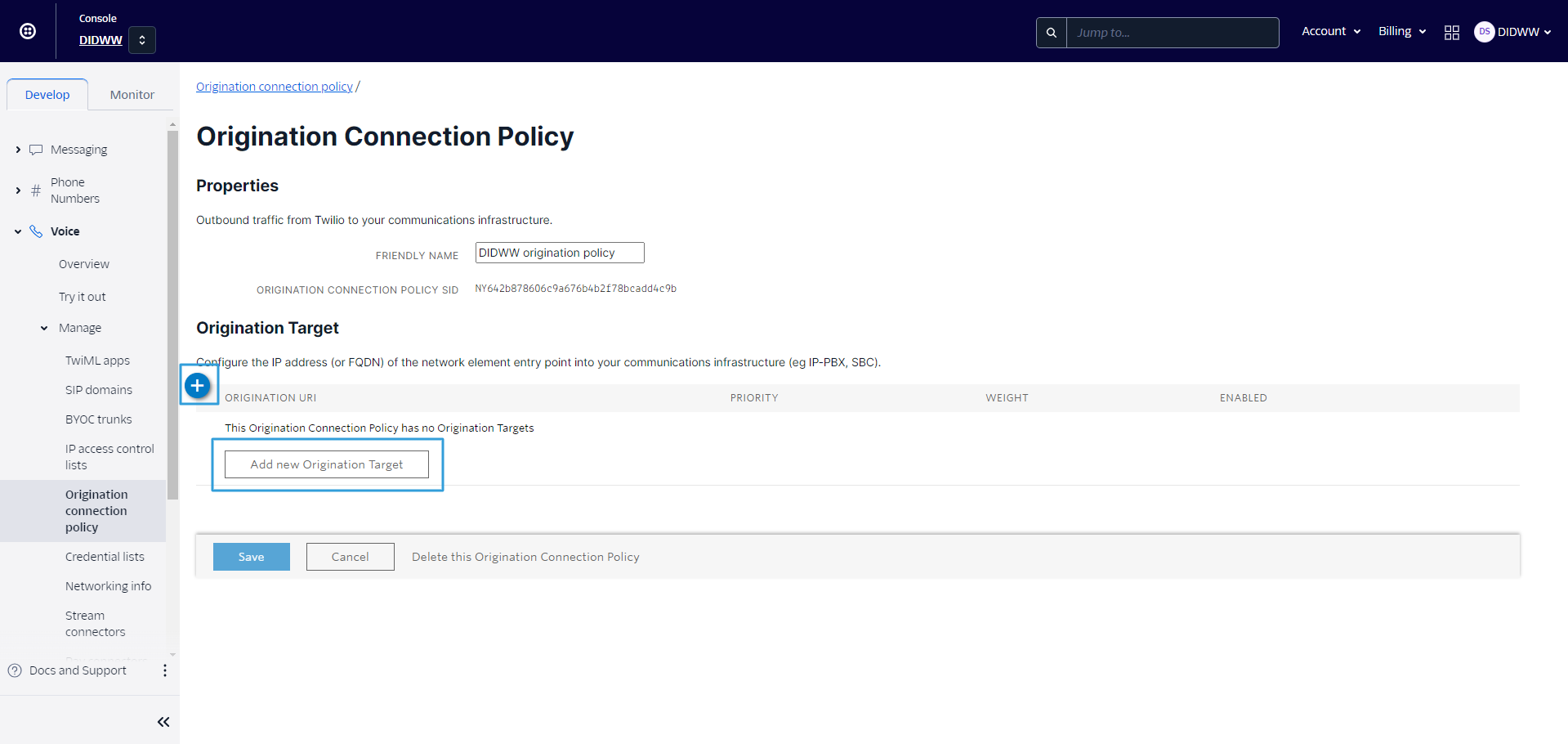Click the blue Save button

tap(252, 557)
